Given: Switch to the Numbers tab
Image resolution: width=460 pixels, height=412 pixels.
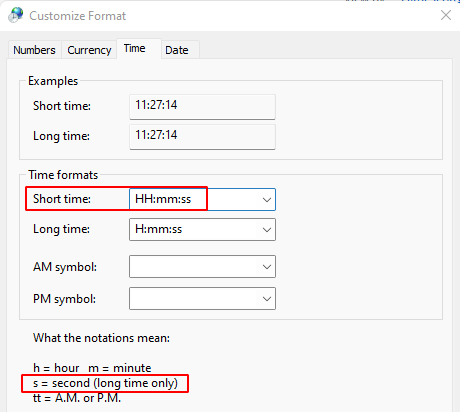Looking at the screenshot, I should pyautogui.click(x=34, y=50).
